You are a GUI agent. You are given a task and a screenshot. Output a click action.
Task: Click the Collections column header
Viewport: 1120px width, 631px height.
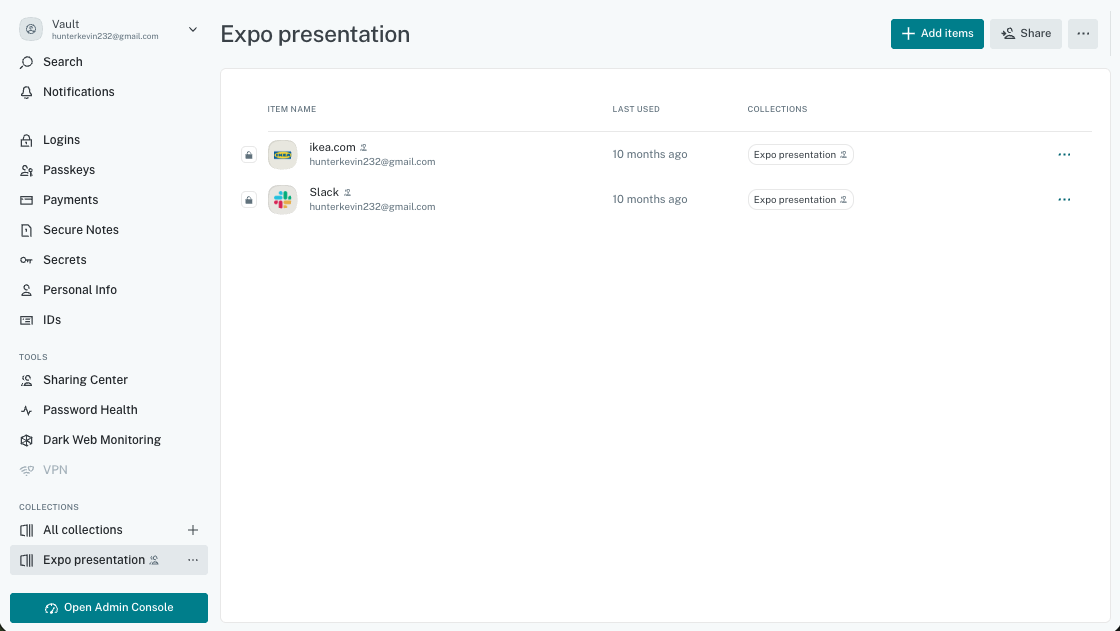point(777,109)
